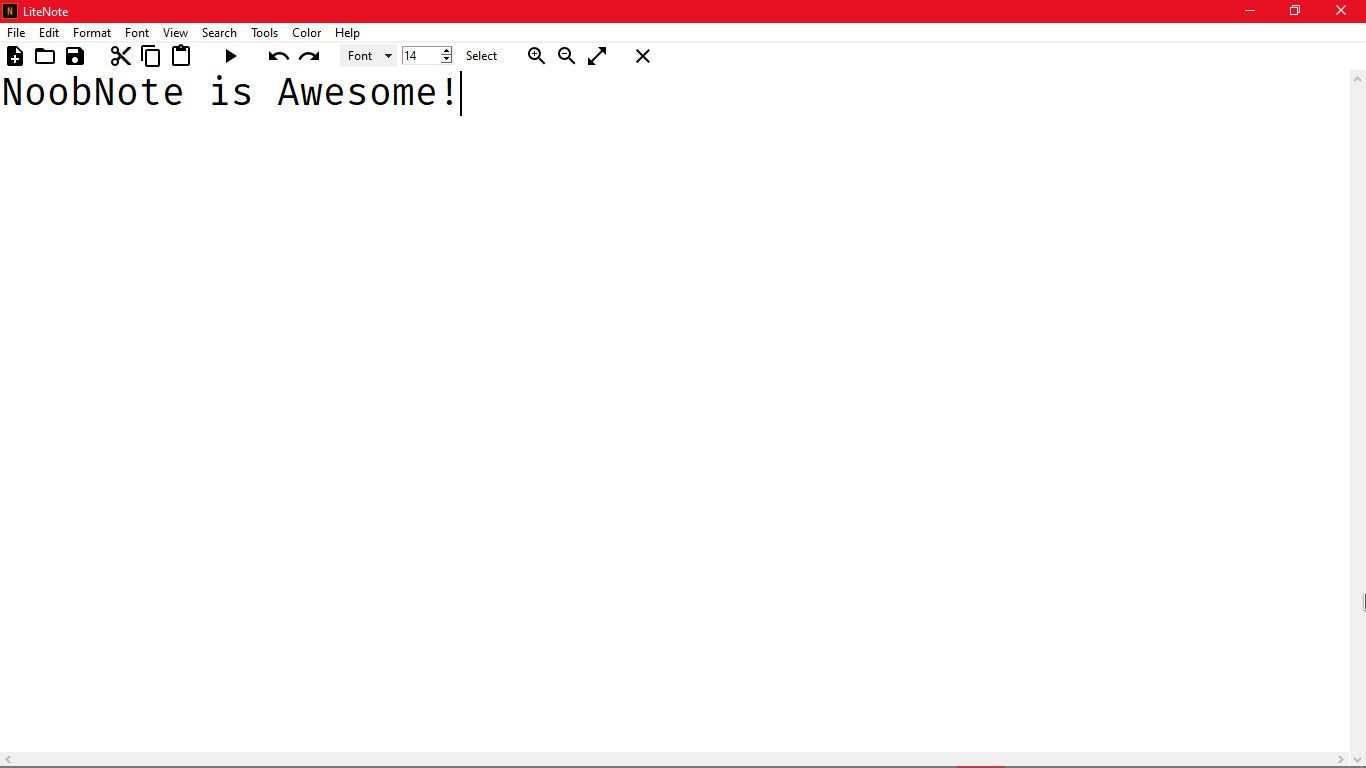Create a new file with the New icon

tap(15, 56)
